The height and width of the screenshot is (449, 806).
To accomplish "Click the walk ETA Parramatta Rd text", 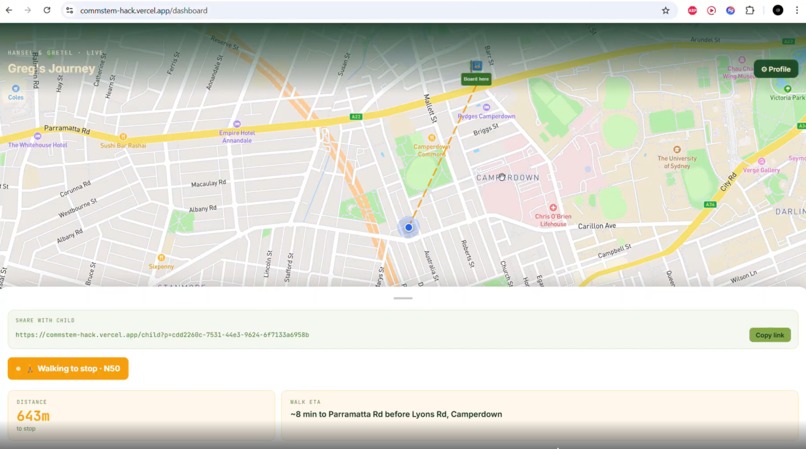I will tap(396, 414).
